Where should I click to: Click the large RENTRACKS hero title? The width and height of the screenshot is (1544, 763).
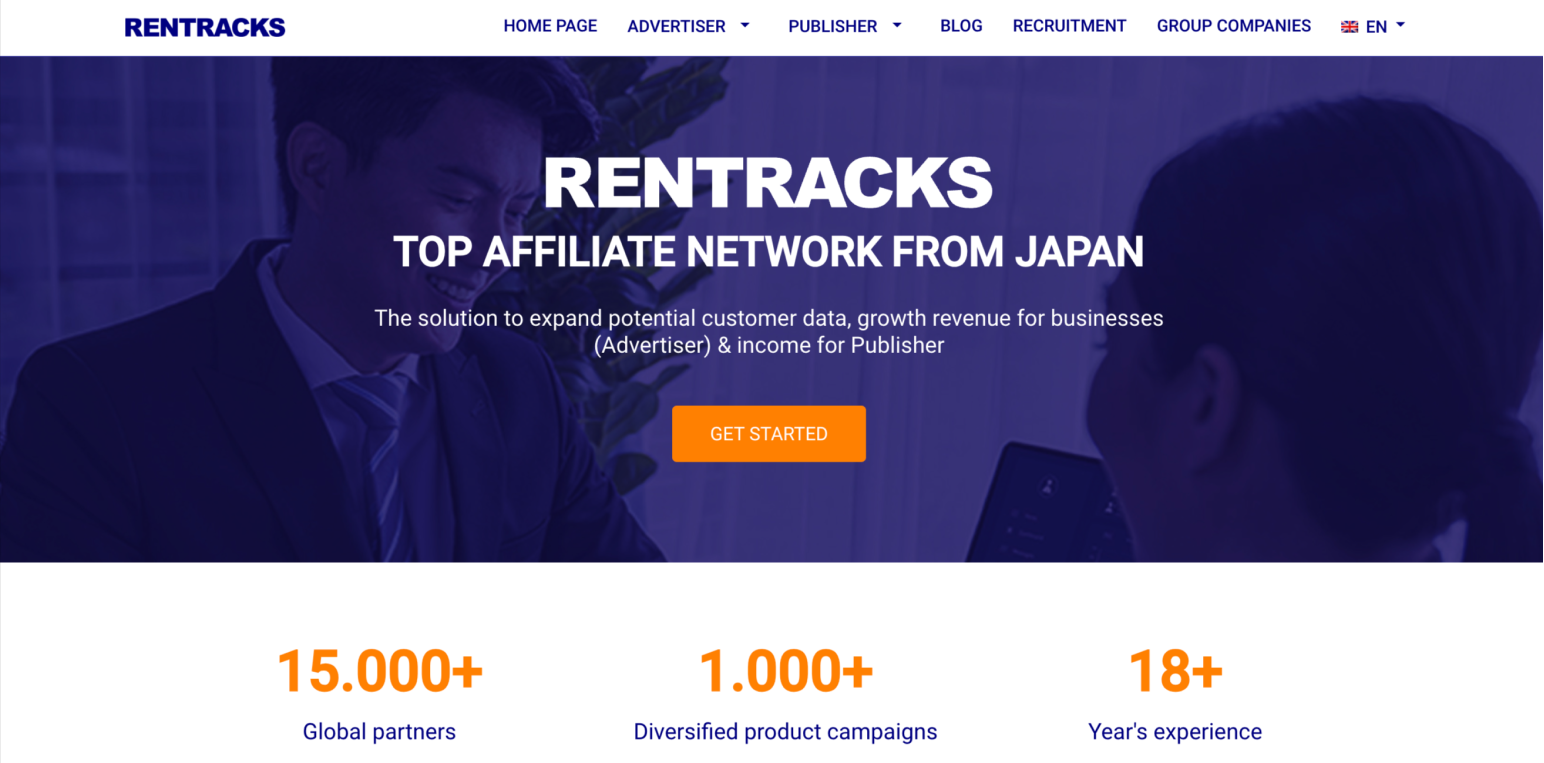tap(767, 182)
